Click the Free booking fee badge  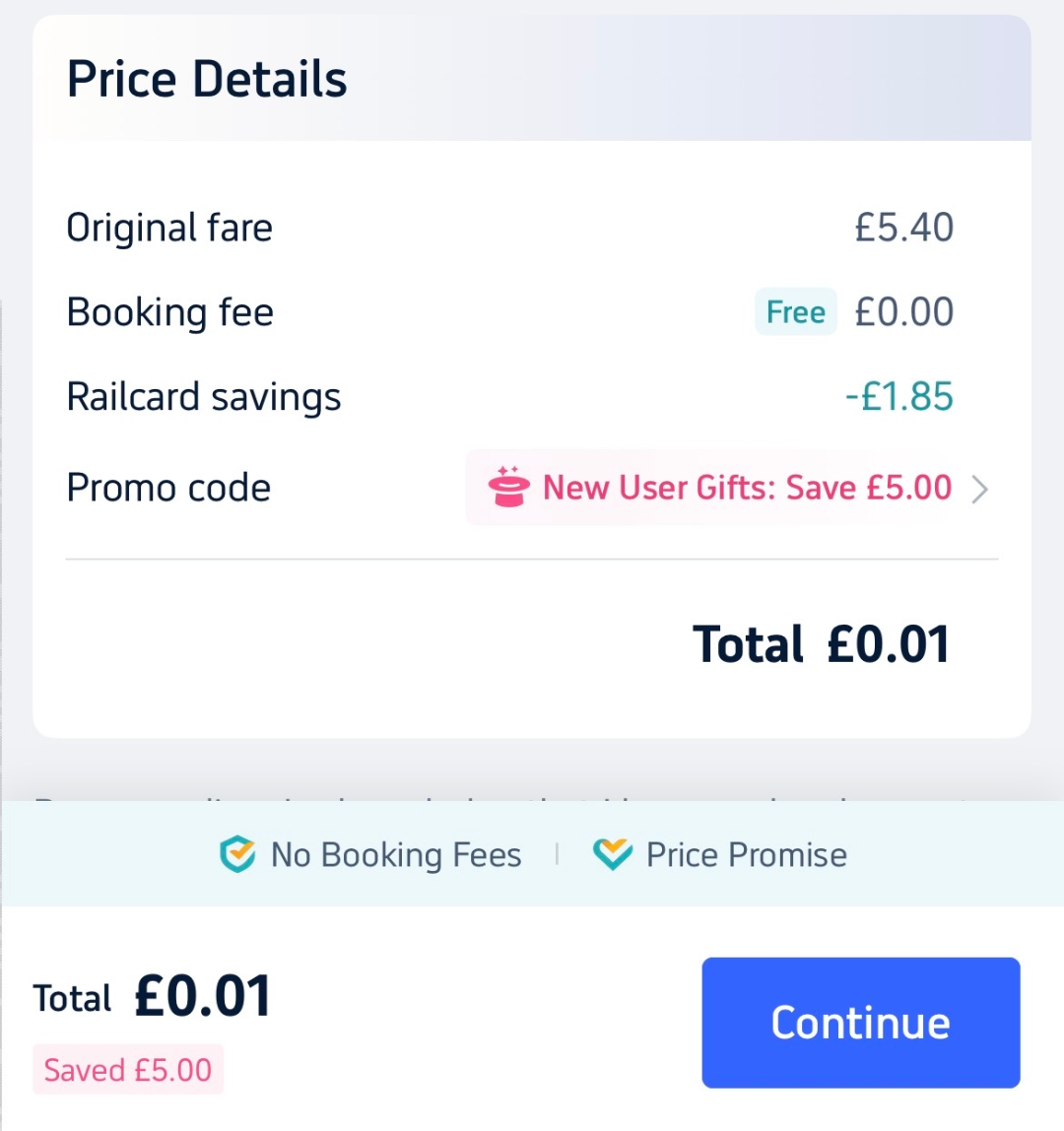coord(795,312)
